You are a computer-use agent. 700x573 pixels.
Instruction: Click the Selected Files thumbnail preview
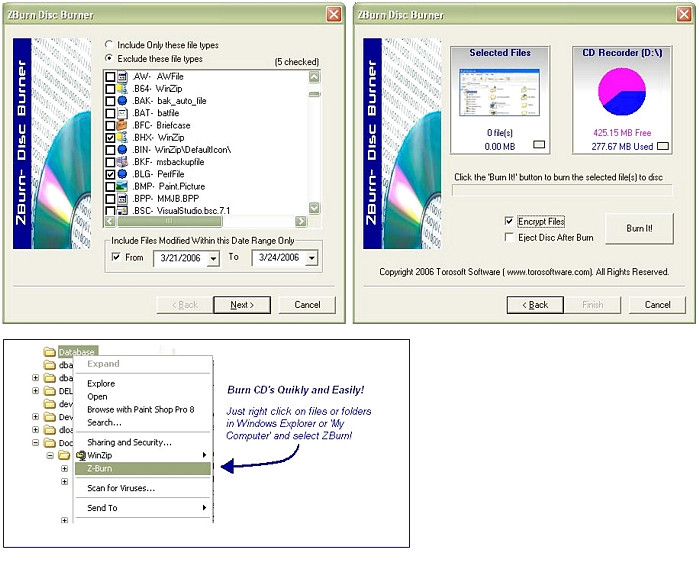500,92
